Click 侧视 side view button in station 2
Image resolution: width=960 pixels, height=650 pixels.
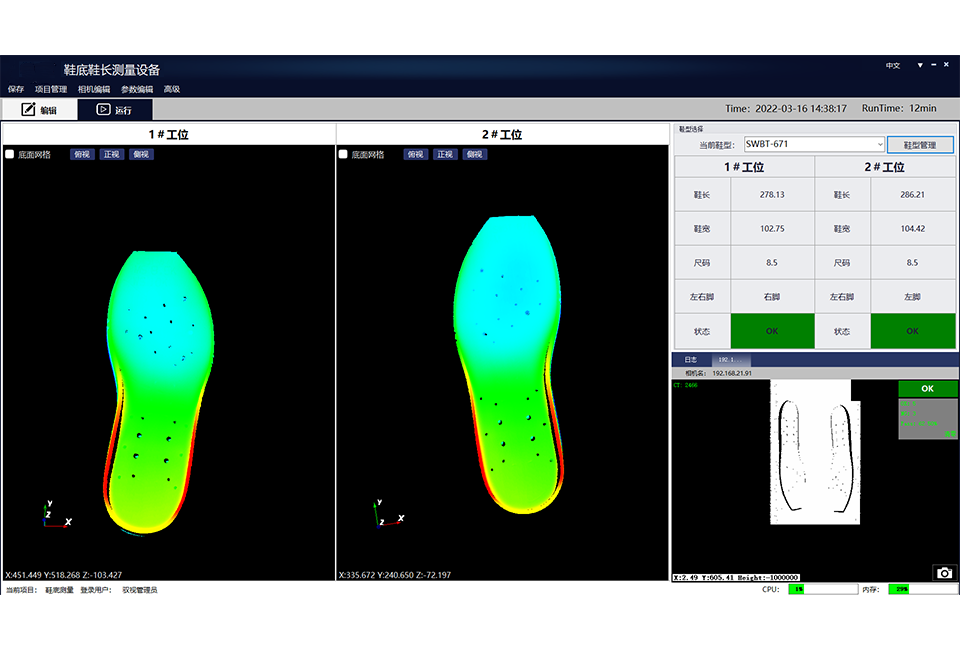click(474, 155)
